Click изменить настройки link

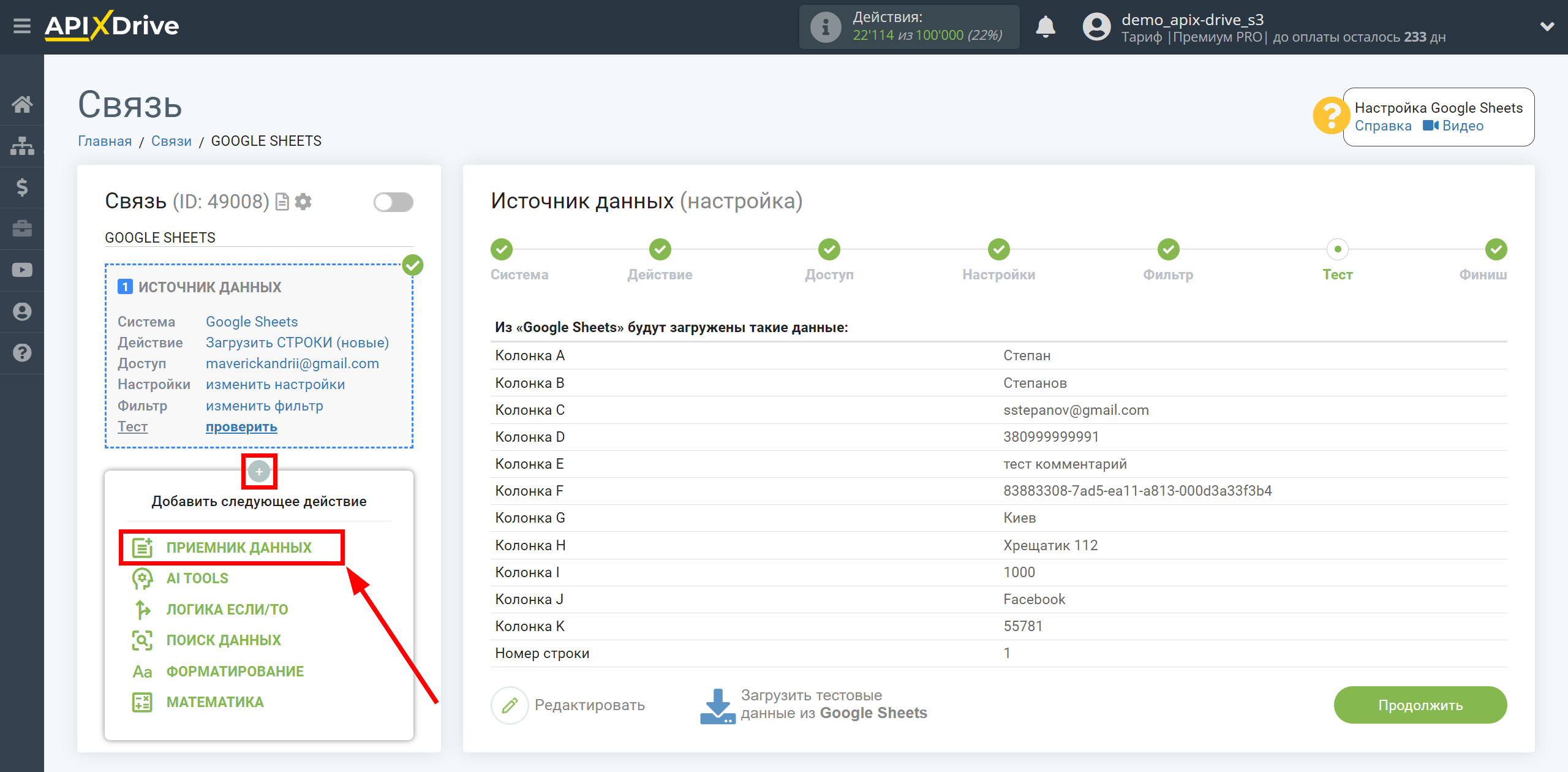point(275,384)
